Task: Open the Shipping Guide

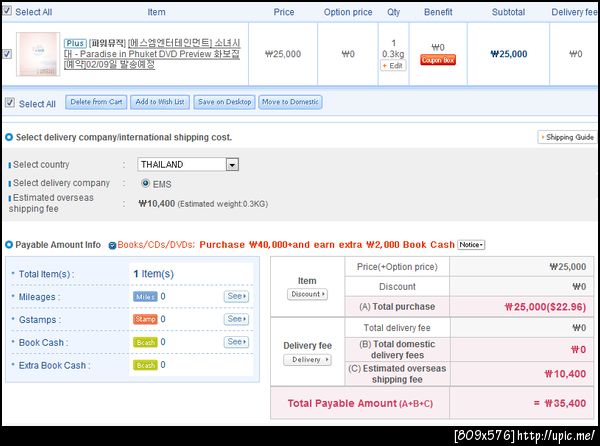Action: (x=567, y=137)
